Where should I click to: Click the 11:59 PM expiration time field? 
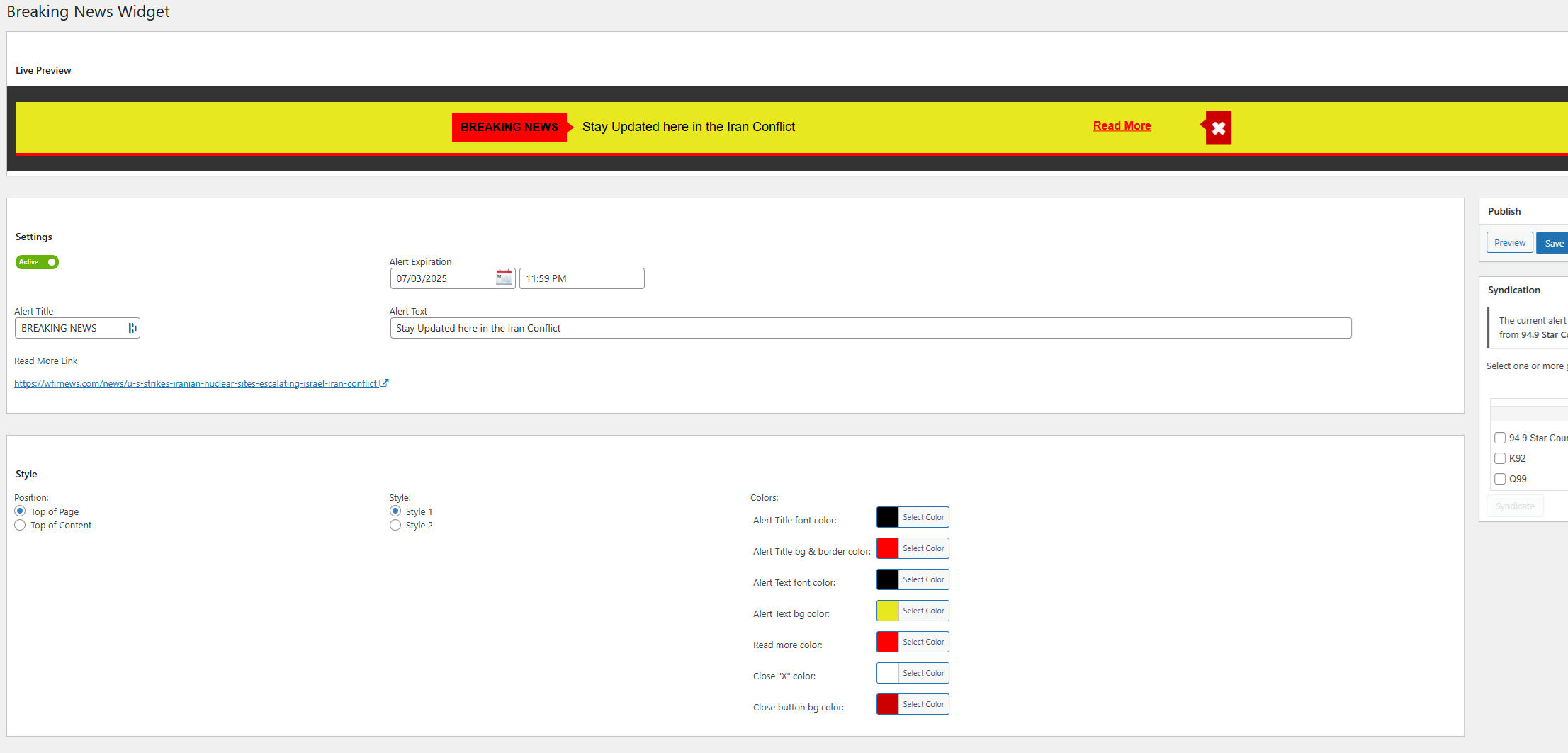pyautogui.click(x=581, y=278)
